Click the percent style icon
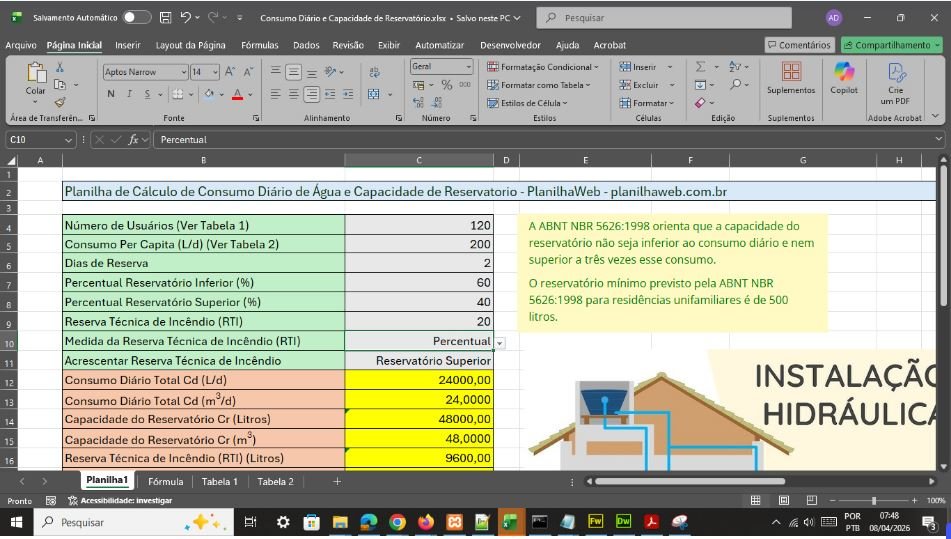Viewport: 951px width, 539px height. tap(447, 85)
